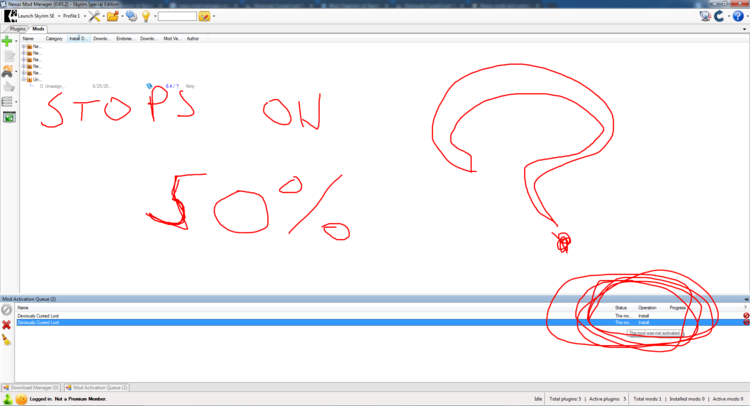Click the light bulb tips icon
The height and width of the screenshot is (406, 750).
pos(146,16)
